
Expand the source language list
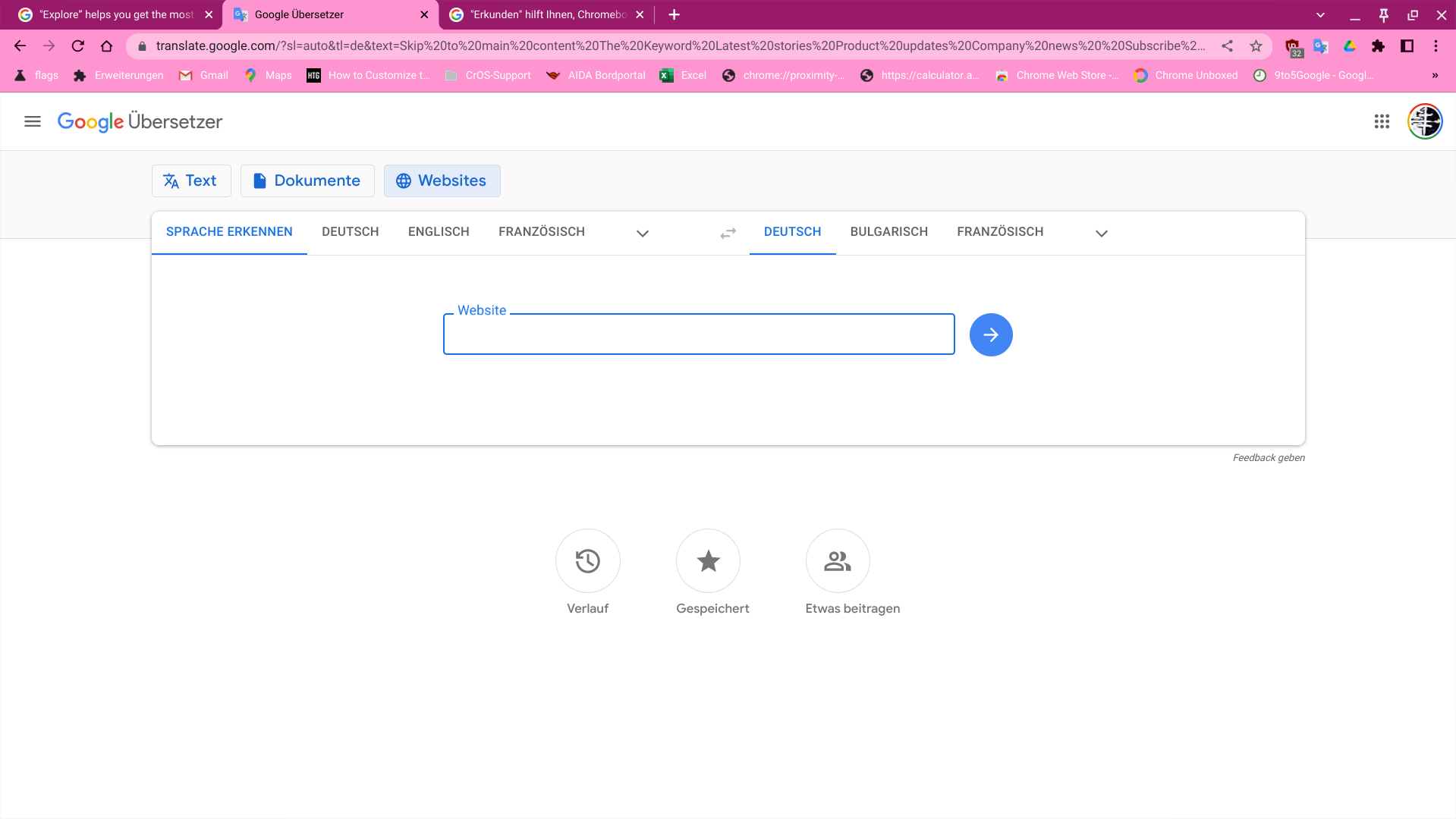point(643,234)
